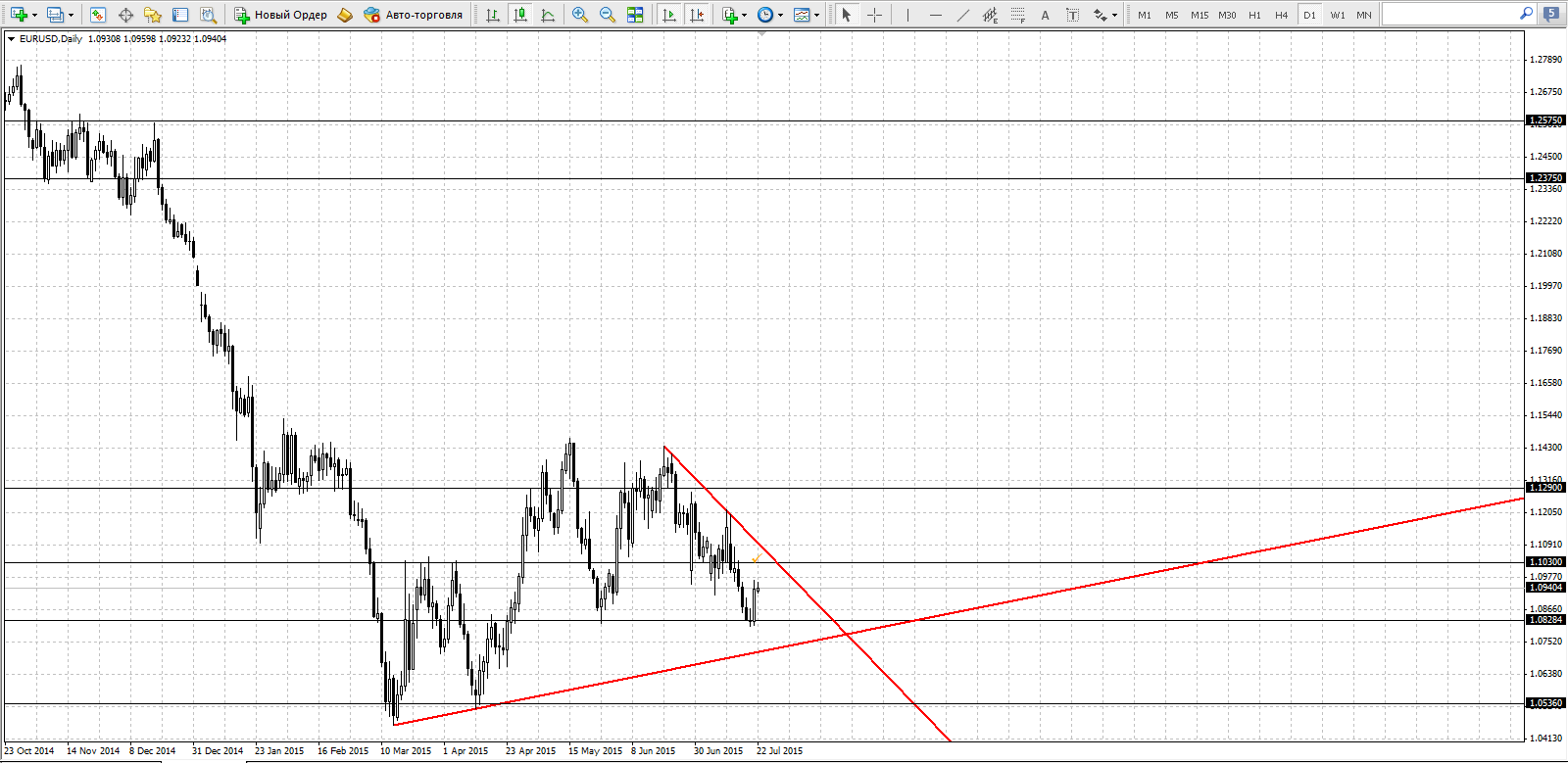Click date label 22 Jul 2015
The width and height of the screenshot is (1568, 763).
779,751
